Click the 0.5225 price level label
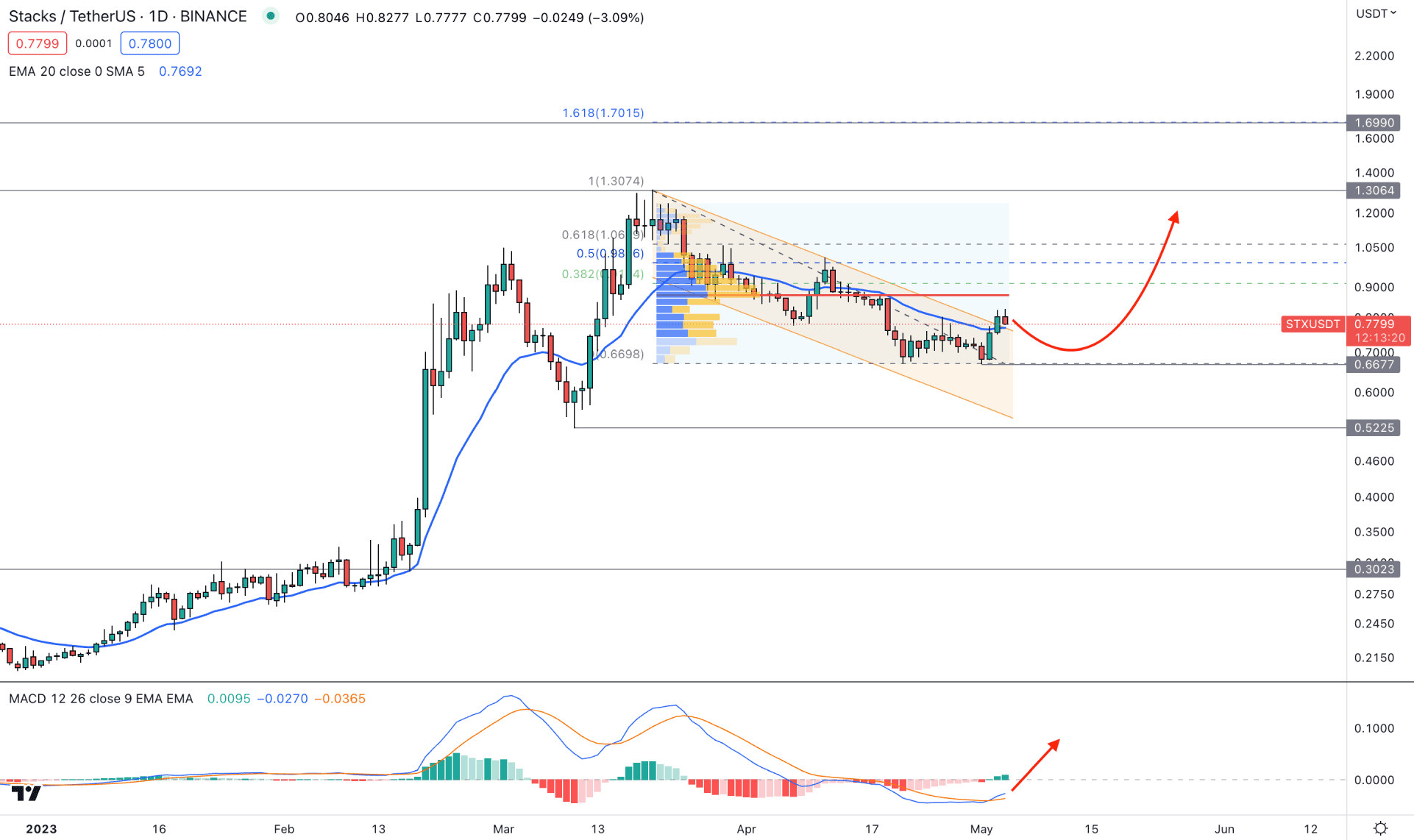Viewport: 1414px width, 840px height. 1374,428
